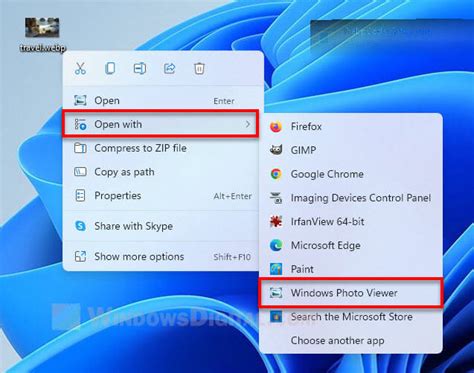
Task: Click the Delete trash icon
Action: [199, 69]
